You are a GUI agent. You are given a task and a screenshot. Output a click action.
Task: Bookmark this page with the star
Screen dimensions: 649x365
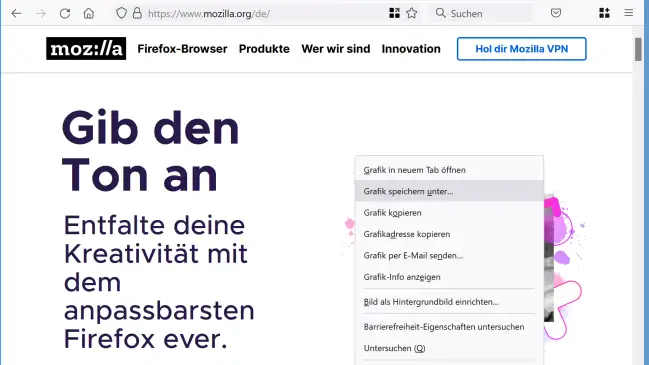(411, 13)
